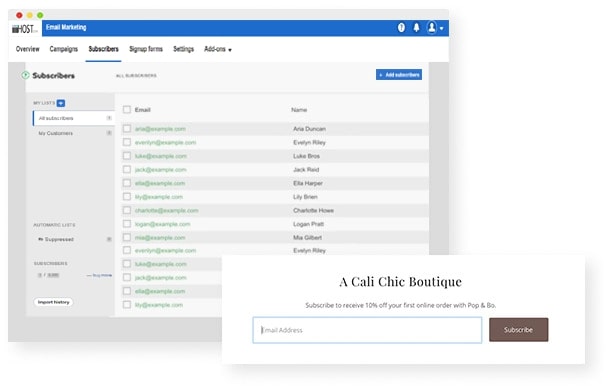Open the Suppressed automatic list
Image resolution: width=610 pixels, height=390 pixels.
coord(73,239)
